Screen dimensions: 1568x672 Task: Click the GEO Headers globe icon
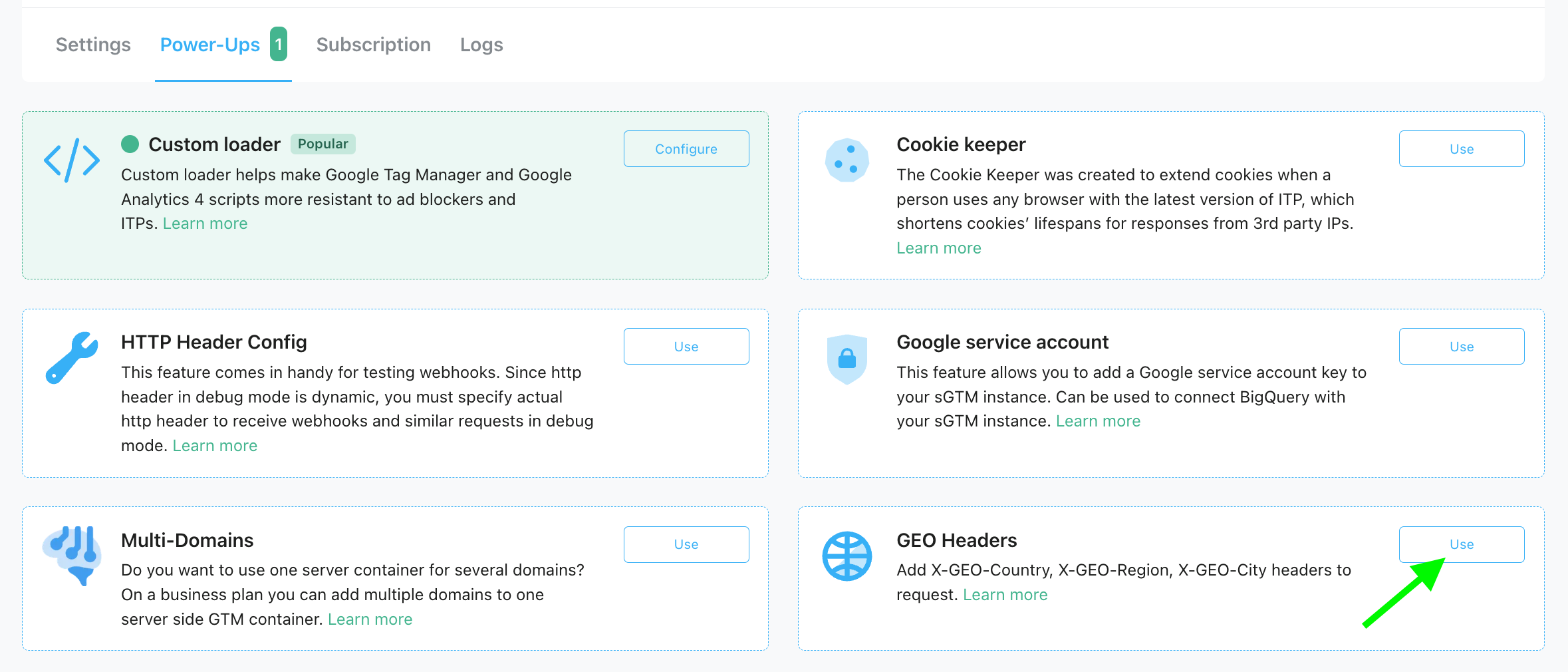pyautogui.click(x=847, y=556)
